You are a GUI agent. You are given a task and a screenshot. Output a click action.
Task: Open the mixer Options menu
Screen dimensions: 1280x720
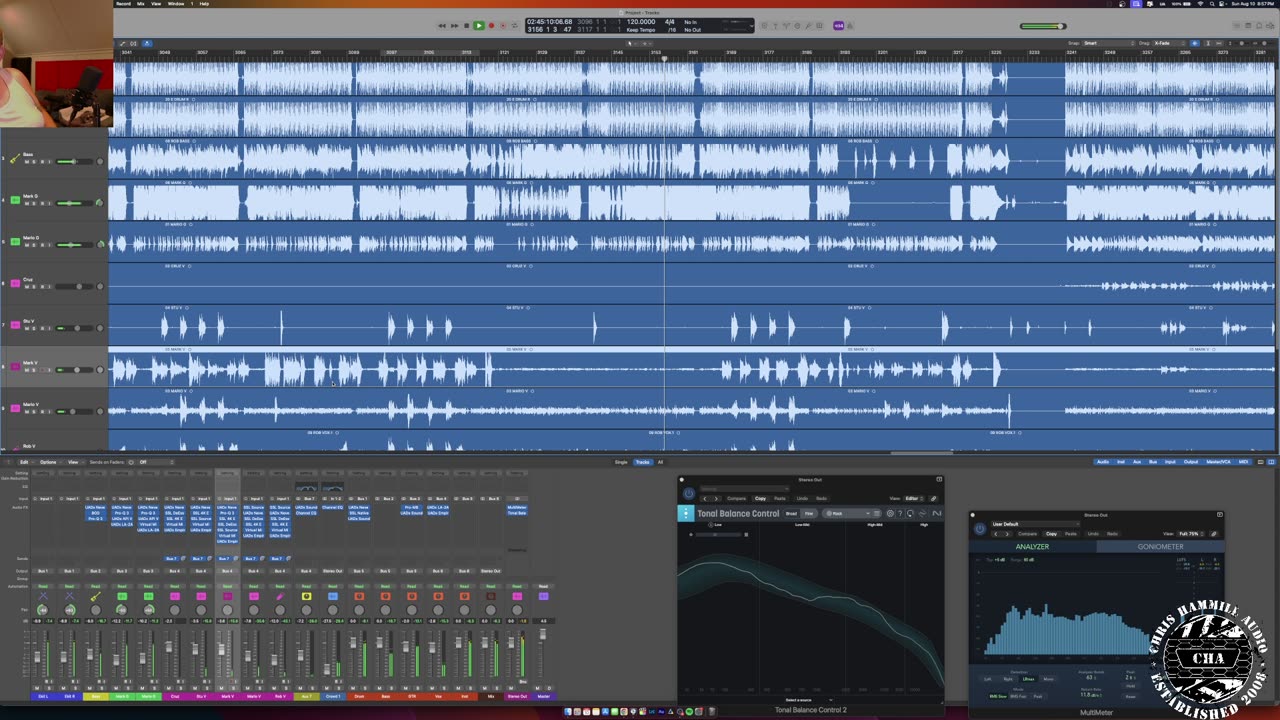click(48, 462)
